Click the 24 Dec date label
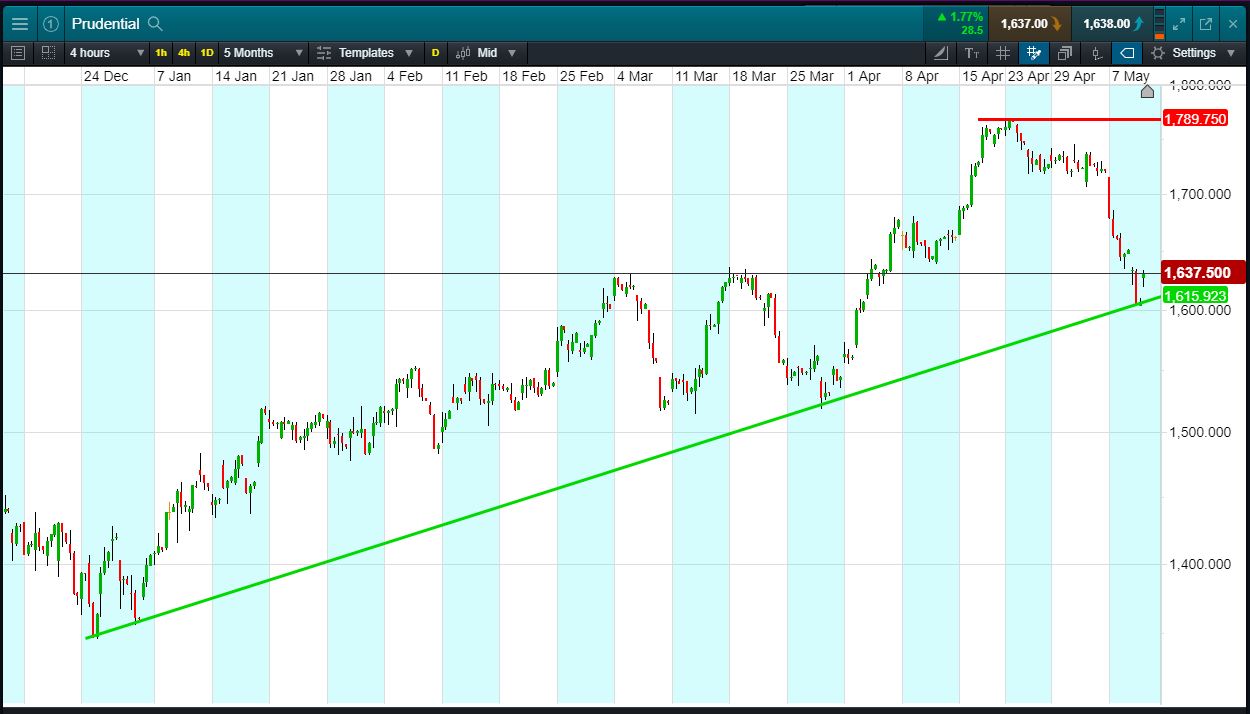Screen dimensions: 1250x714 106,76
